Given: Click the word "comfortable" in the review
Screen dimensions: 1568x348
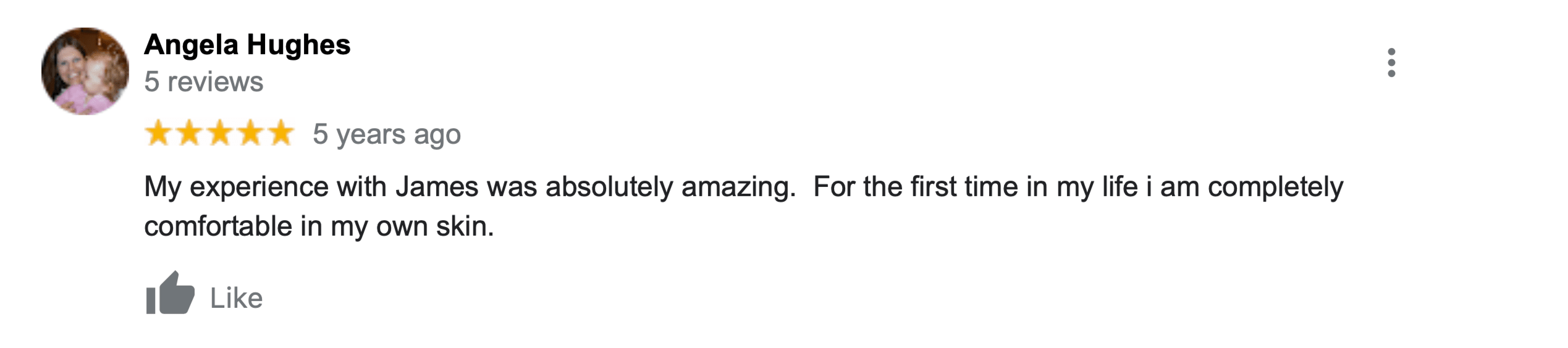Looking at the screenshot, I should pyautogui.click(x=218, y=226).
